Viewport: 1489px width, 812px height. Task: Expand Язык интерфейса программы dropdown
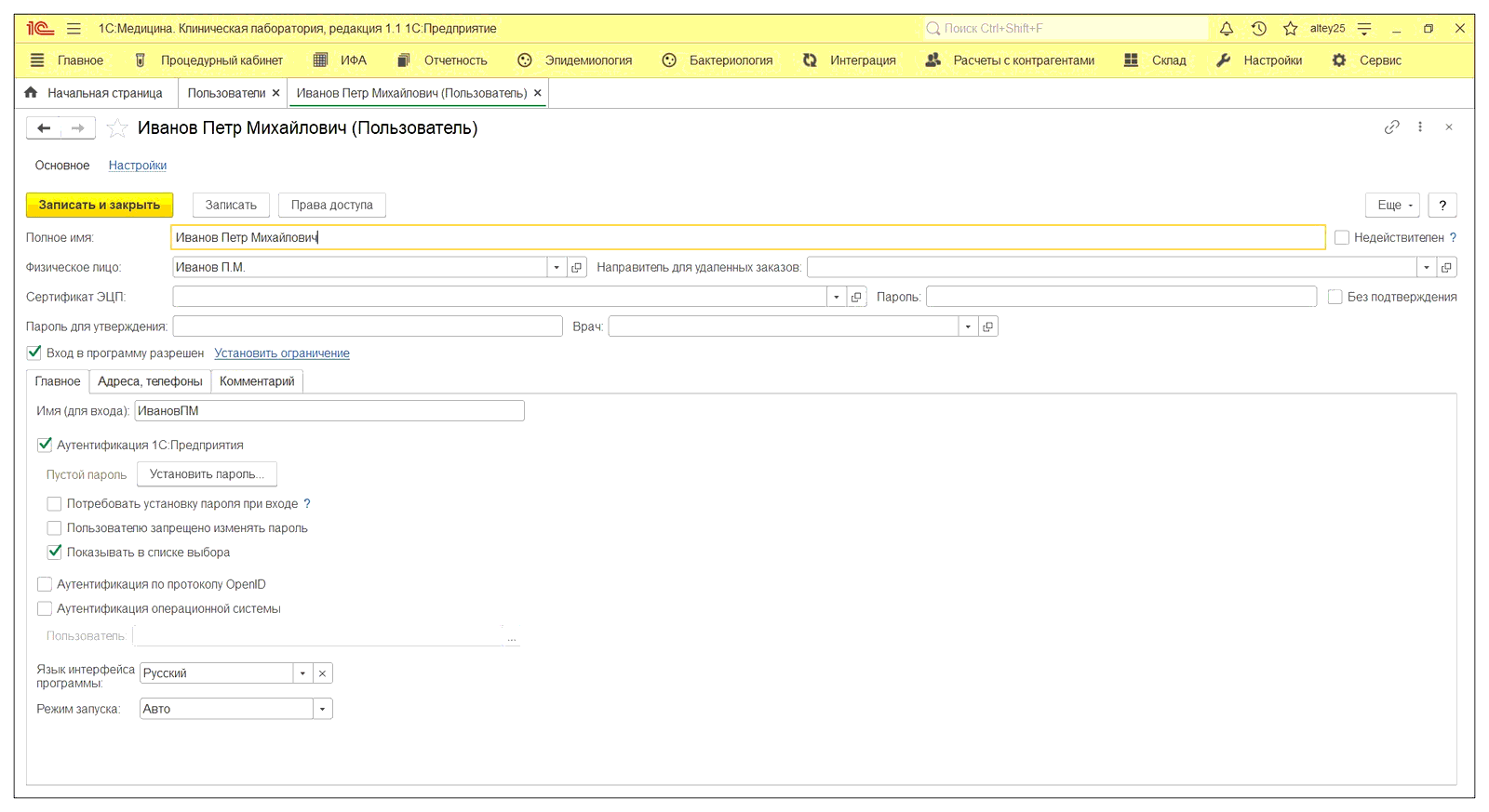pyautogui.click(x=302, y=673)
